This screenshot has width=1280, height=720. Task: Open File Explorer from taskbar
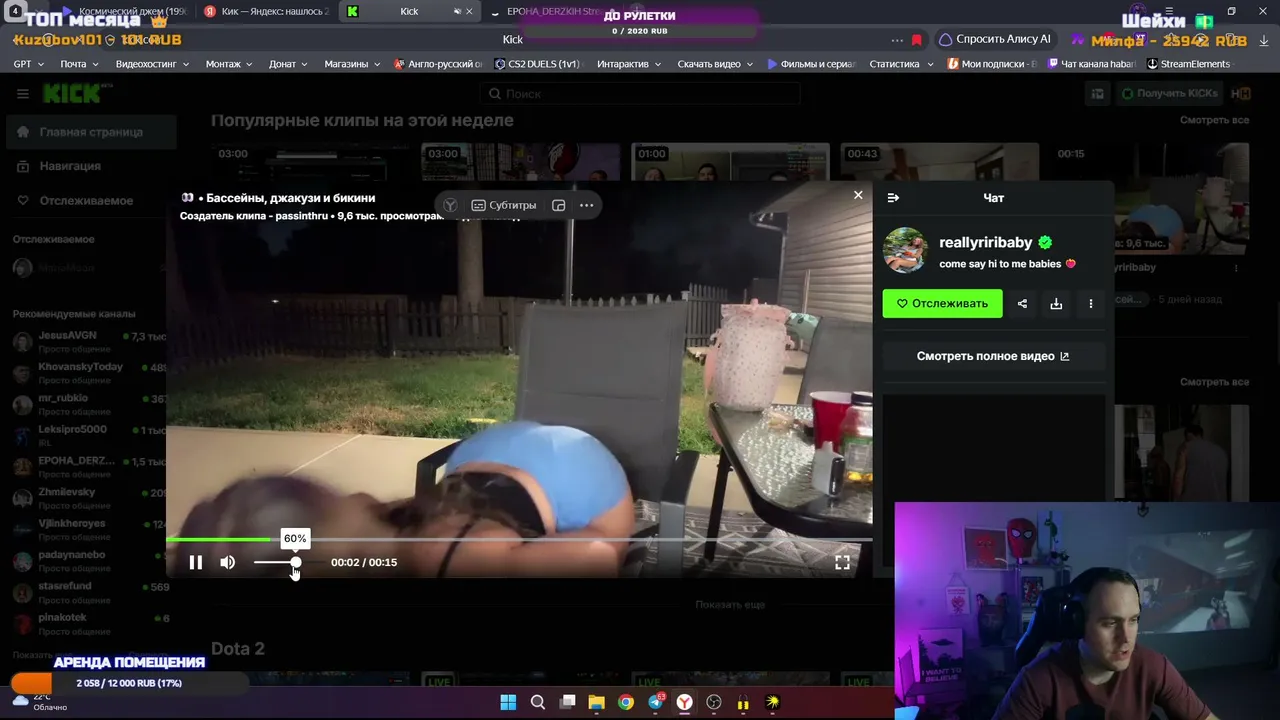[596, 702]
